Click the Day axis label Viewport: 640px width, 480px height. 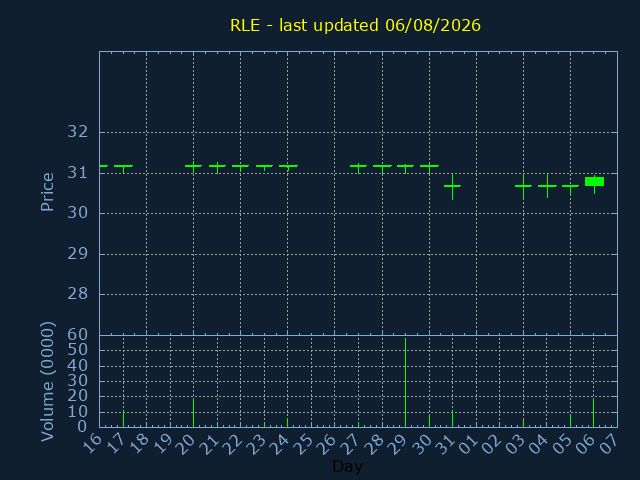pyautogui.click(x=347, y=466)
